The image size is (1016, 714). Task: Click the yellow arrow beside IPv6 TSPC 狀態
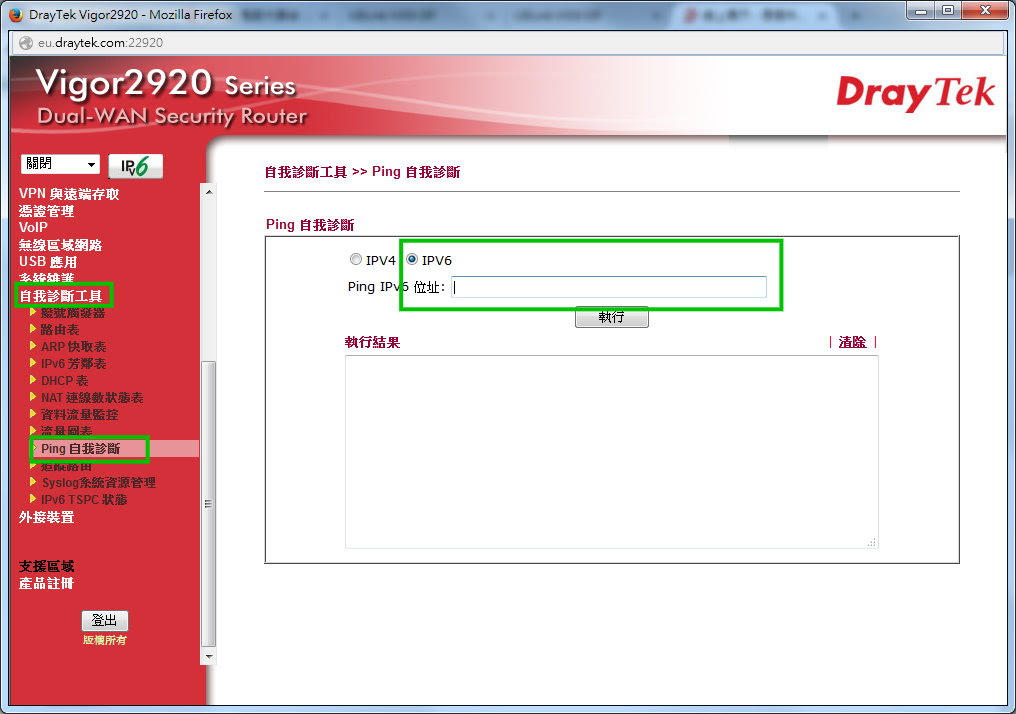click(32, 499)
